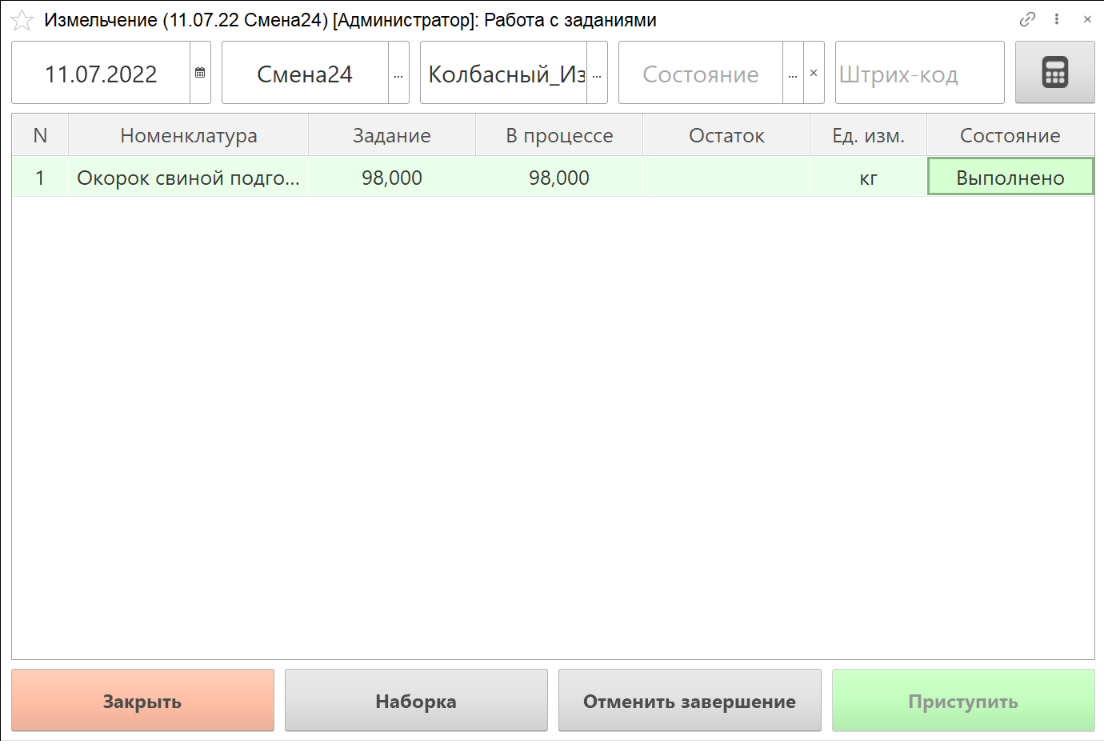Sort by Номенклатура column header
The width and height of the screenshot is (1104, 741).
click(188, 136)
